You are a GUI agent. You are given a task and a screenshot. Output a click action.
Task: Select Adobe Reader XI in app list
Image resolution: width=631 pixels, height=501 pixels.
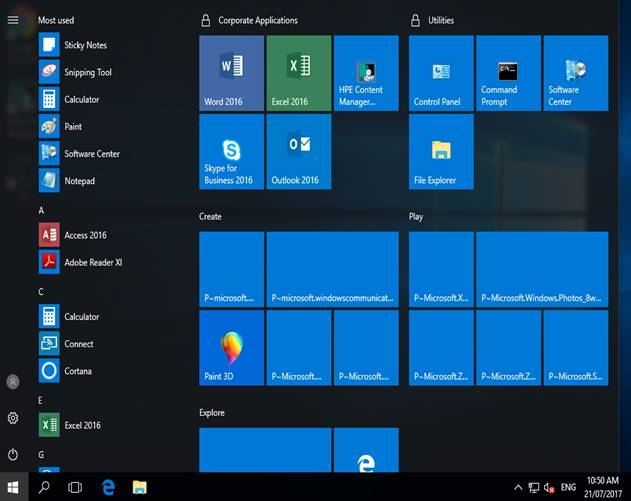[92, 262]
